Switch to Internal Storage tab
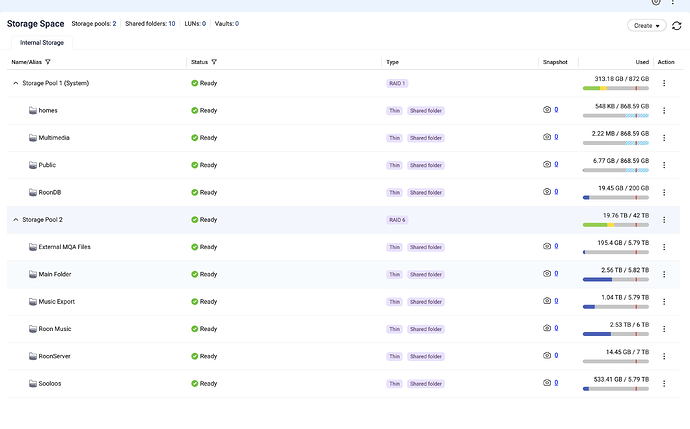The width and height of the screenshot is (690, 429). coord(42,43)
